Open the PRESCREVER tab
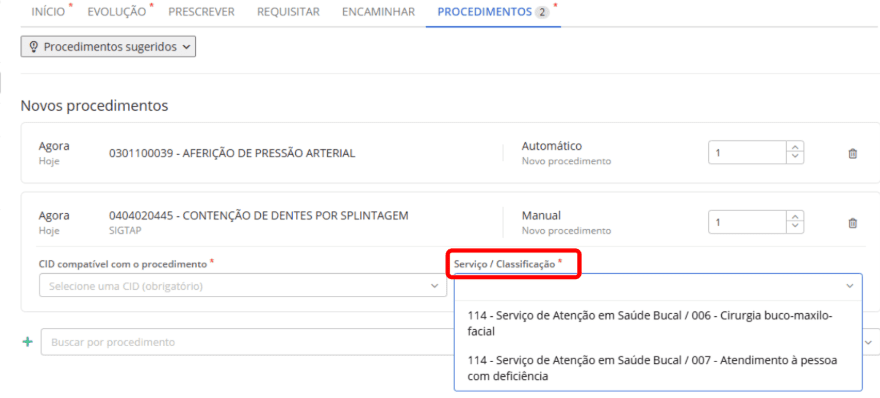This screenshot has height=398, width=880. (201, 12)
